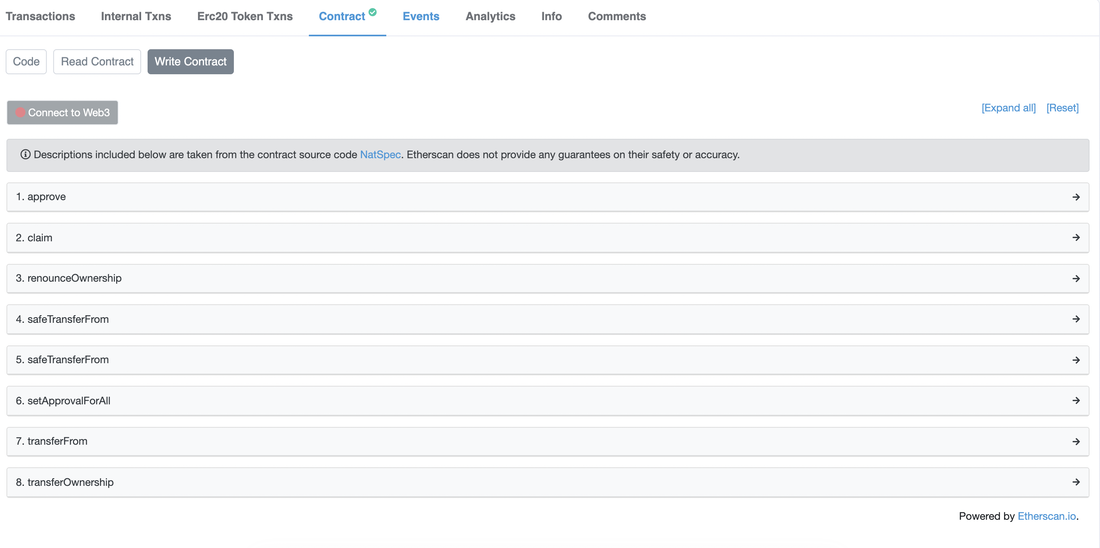Open the Etherscan.io link

1047,516
